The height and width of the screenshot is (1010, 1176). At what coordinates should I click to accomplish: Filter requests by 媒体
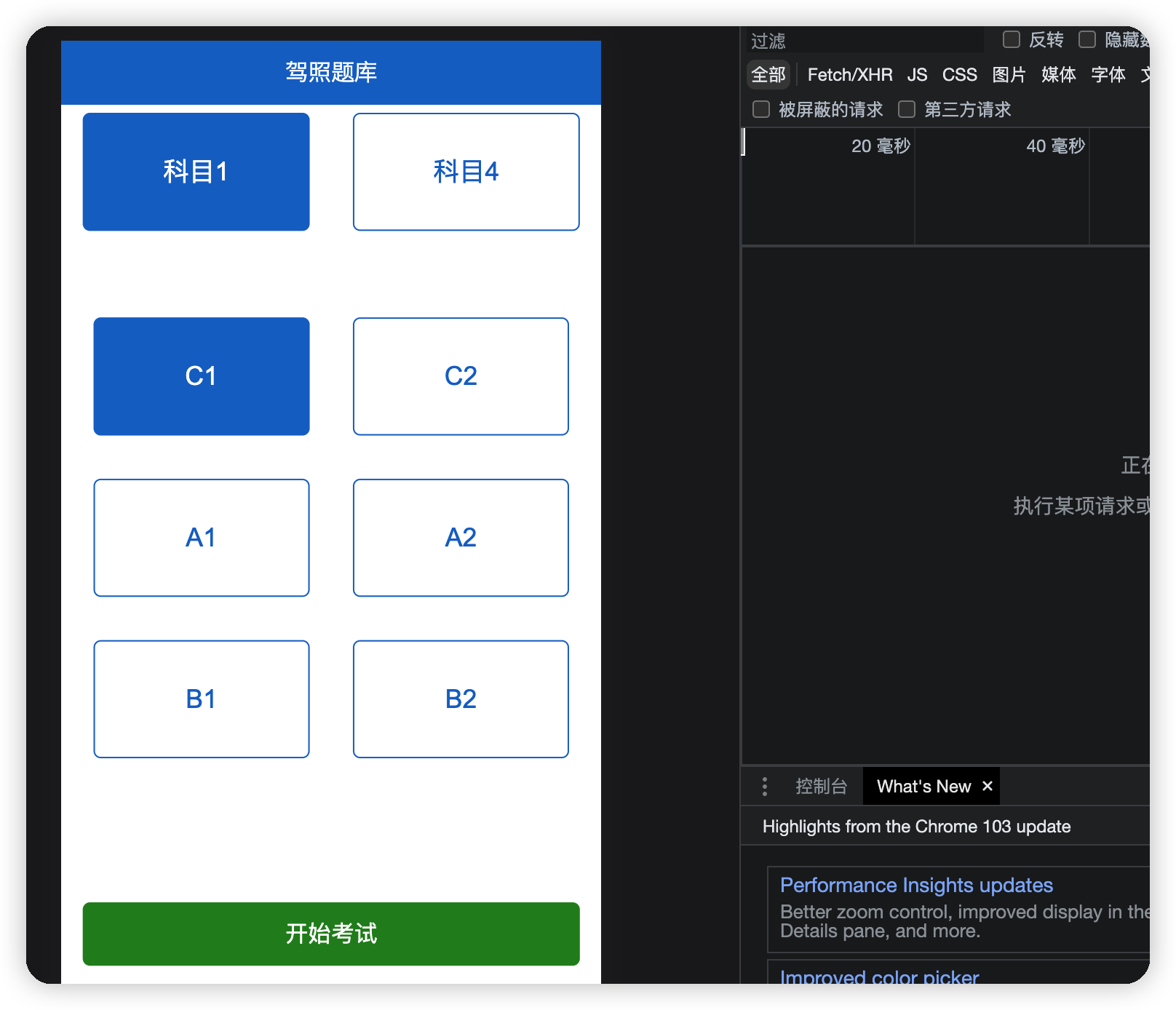[x=1059, y=74]
